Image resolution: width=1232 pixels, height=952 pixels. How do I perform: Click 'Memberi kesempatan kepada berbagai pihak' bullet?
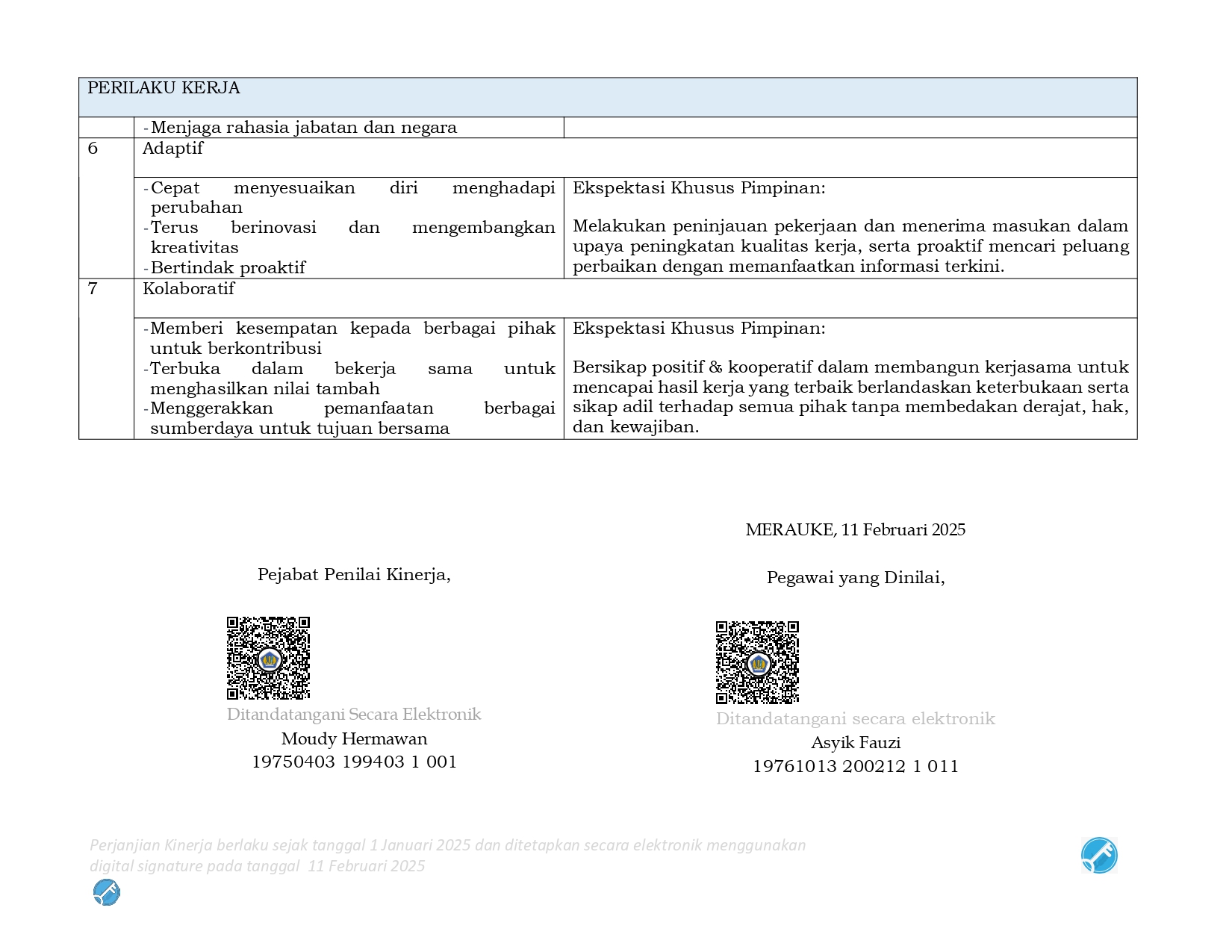[x=349, y=338]
